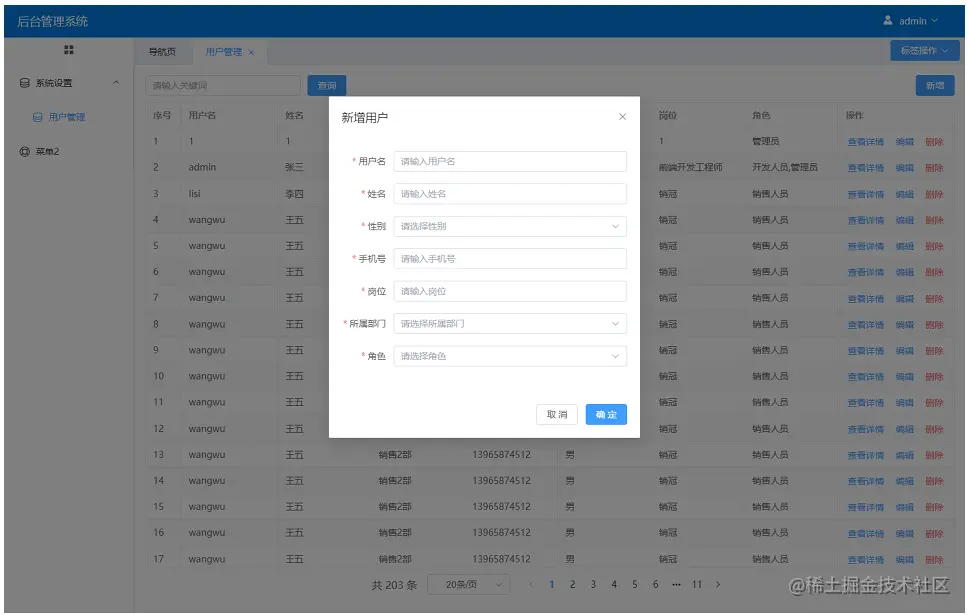Focus the 岗位 input field
This screenshot has height=615, width=969.
[510, 291]
